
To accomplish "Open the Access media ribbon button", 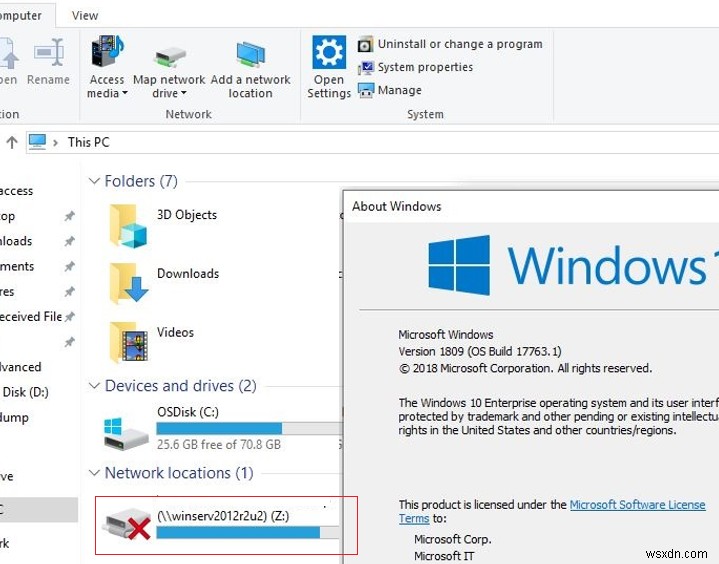I will (107, 67).
